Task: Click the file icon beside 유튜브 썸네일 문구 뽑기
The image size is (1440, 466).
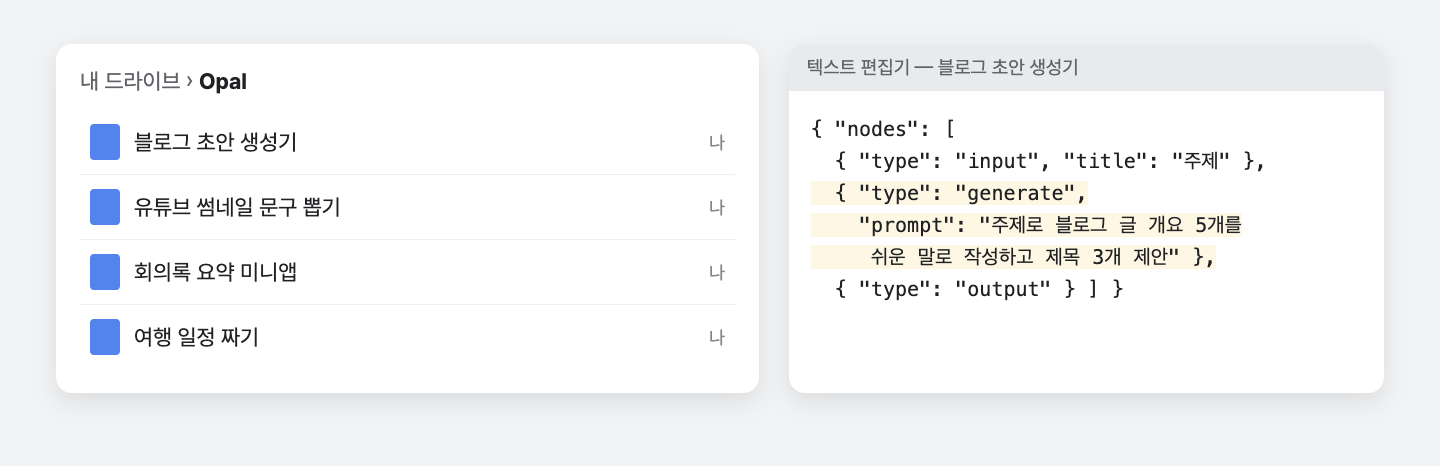Action: 105,207
